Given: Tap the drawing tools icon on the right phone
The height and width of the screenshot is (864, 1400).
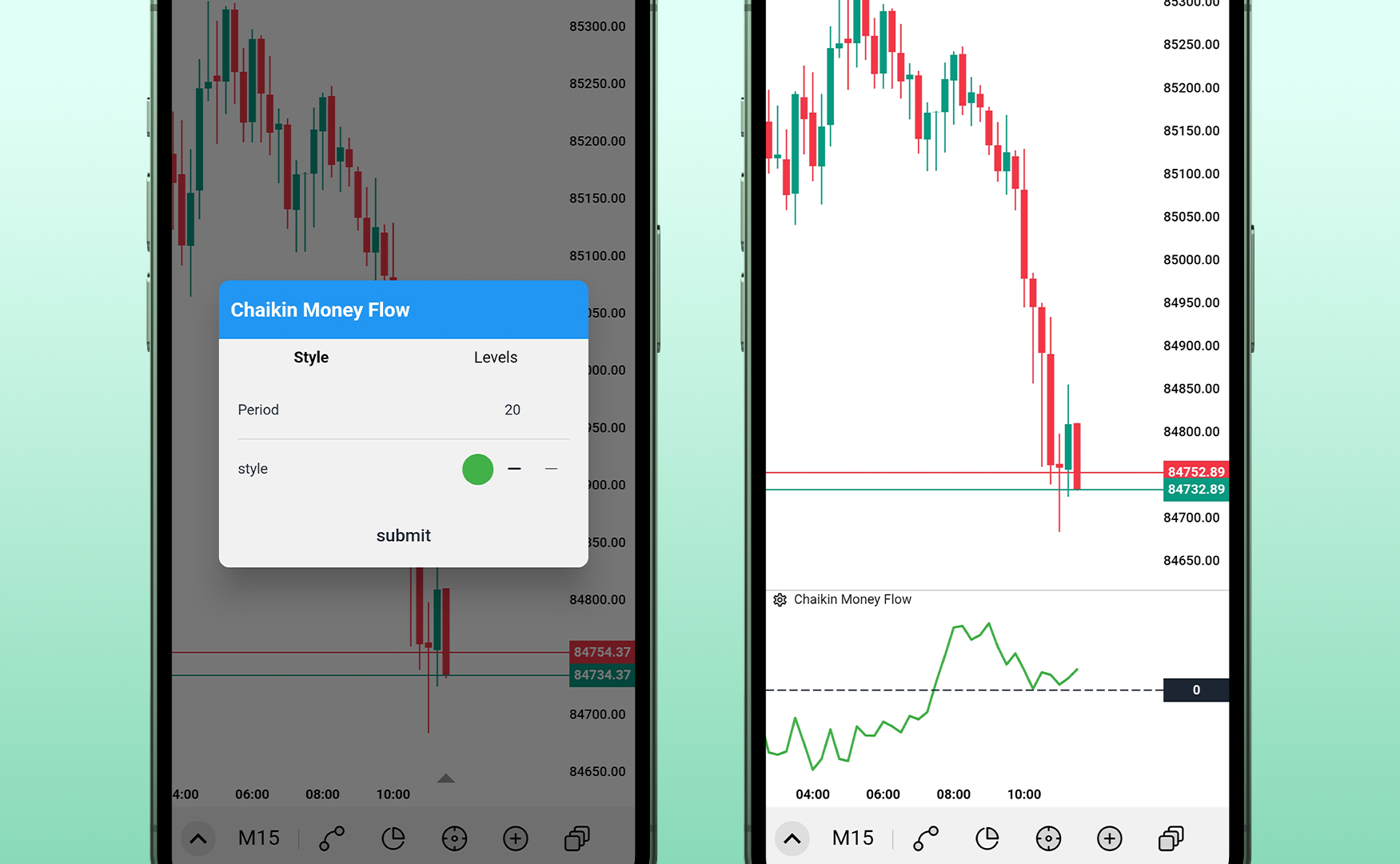Looking at the screenshot, I should point(925,838).
